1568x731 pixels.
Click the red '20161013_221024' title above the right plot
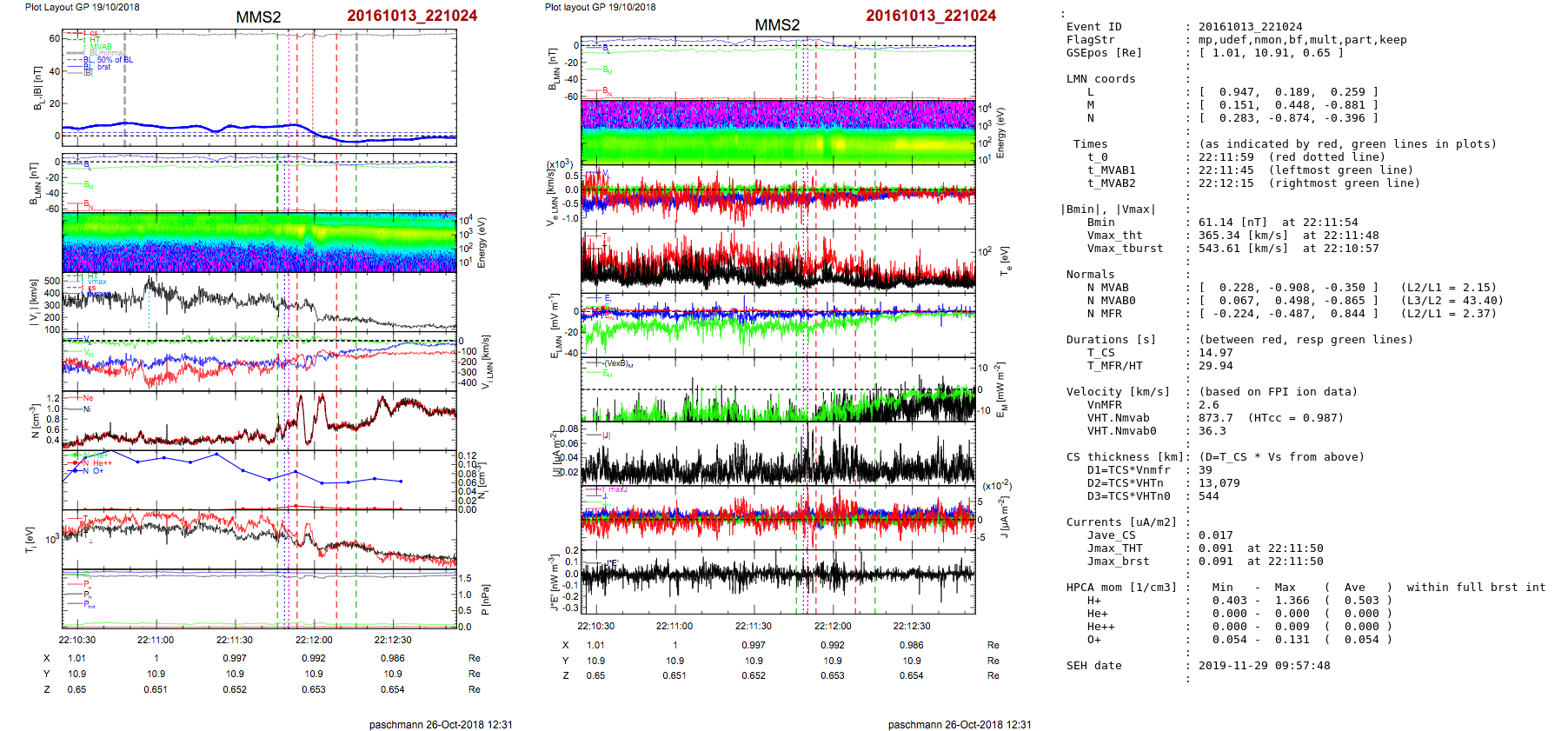click(931, 16)
